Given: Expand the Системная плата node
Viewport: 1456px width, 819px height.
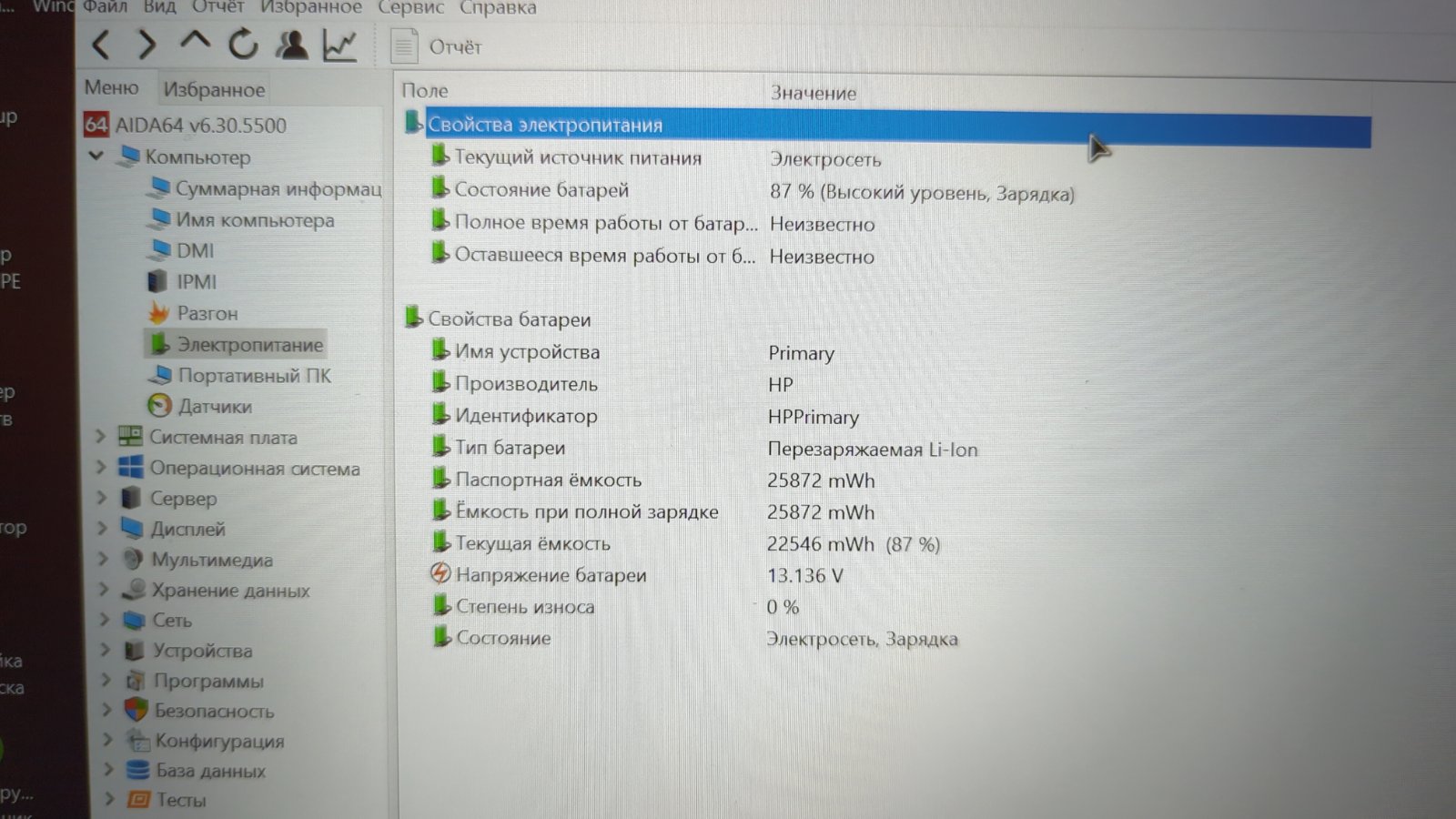Looking at the screenshot, I should click(x=101, y=437).
